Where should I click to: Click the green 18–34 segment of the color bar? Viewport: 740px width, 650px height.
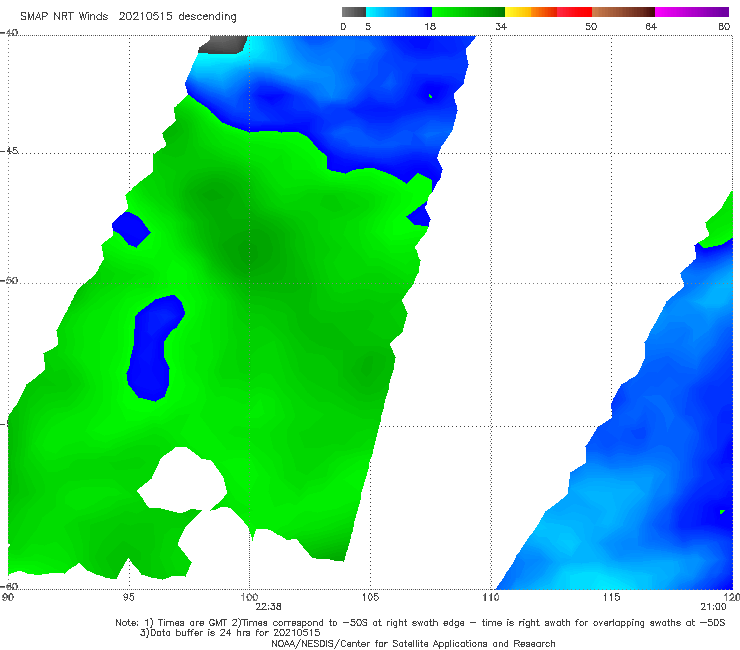468,12
